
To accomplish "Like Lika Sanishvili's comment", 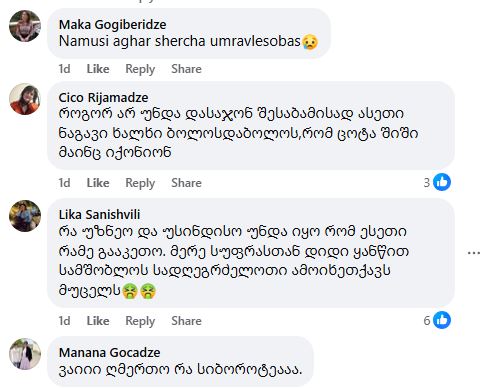I will point(98,321).
